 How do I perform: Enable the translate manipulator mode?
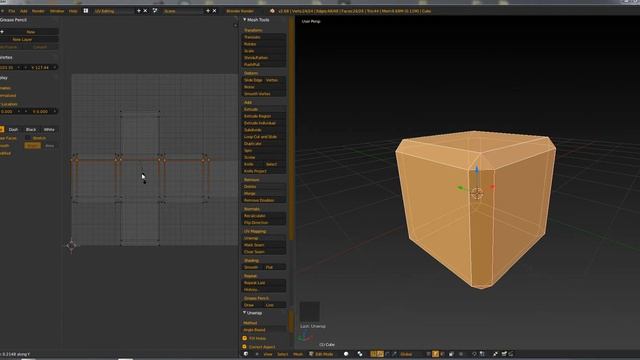click(380, 354)
